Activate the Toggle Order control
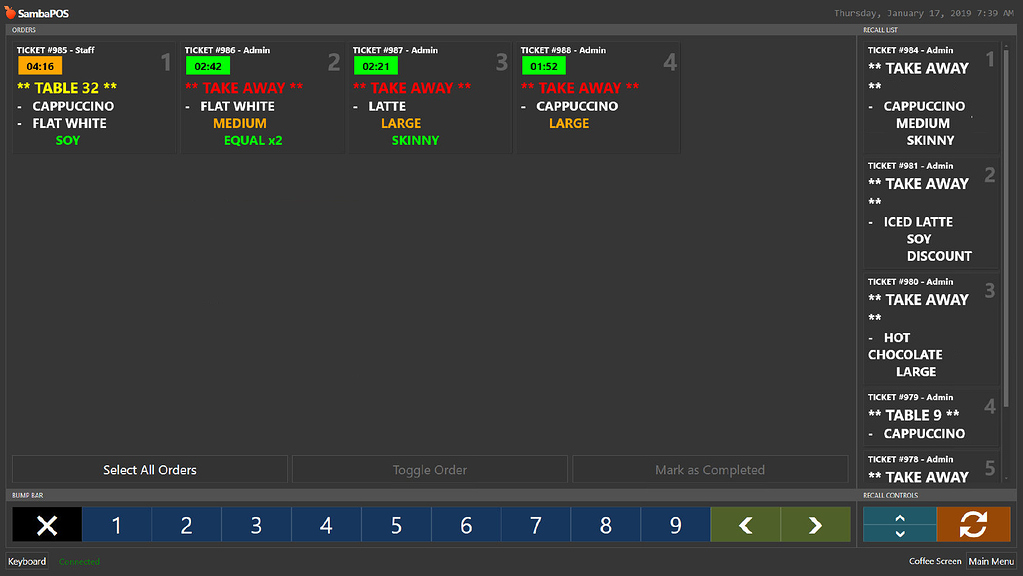Screen dimensions: 1023x576 429,469
